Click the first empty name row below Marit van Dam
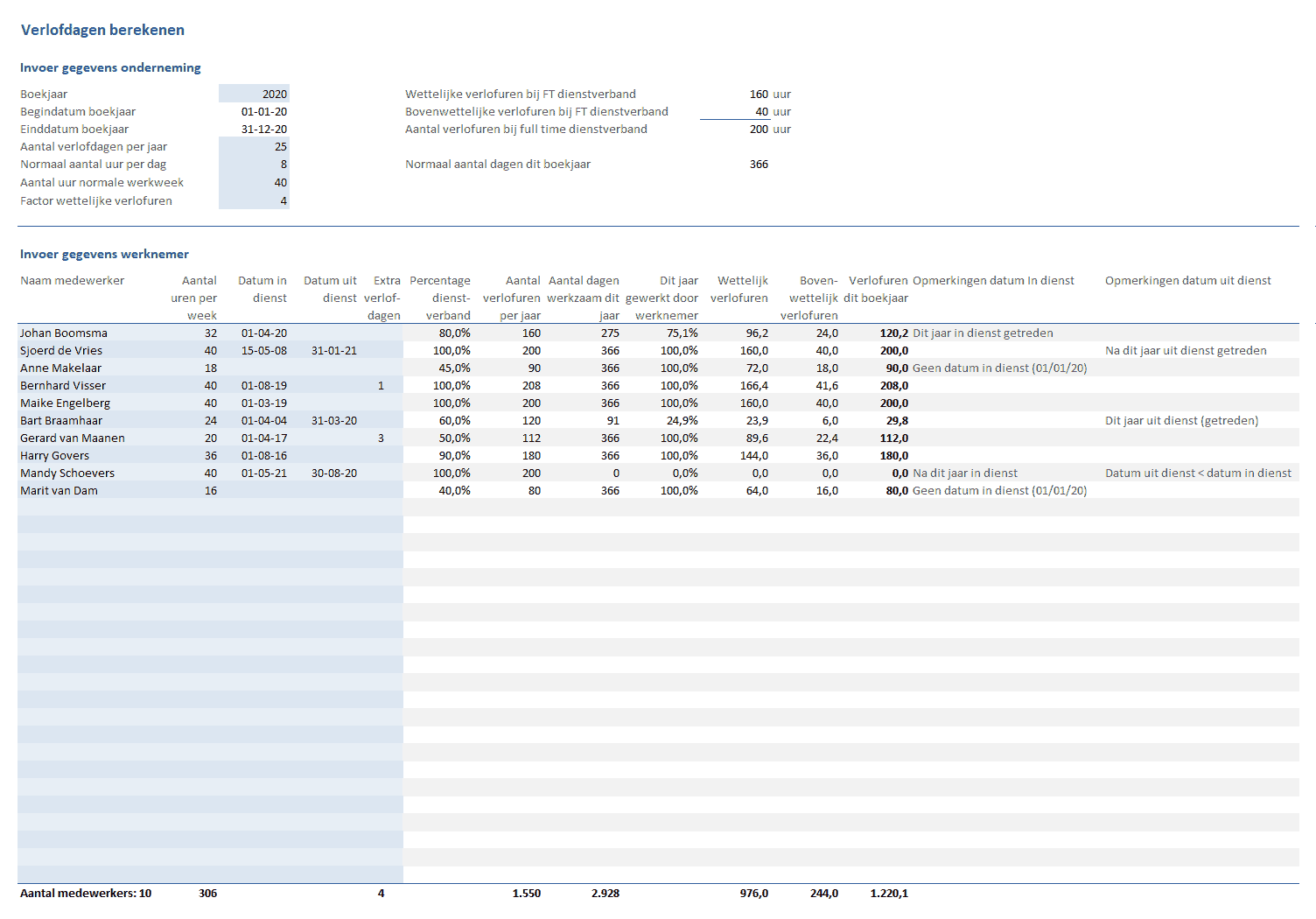This screenshot has width=1316, height=919. click(87, 508)
